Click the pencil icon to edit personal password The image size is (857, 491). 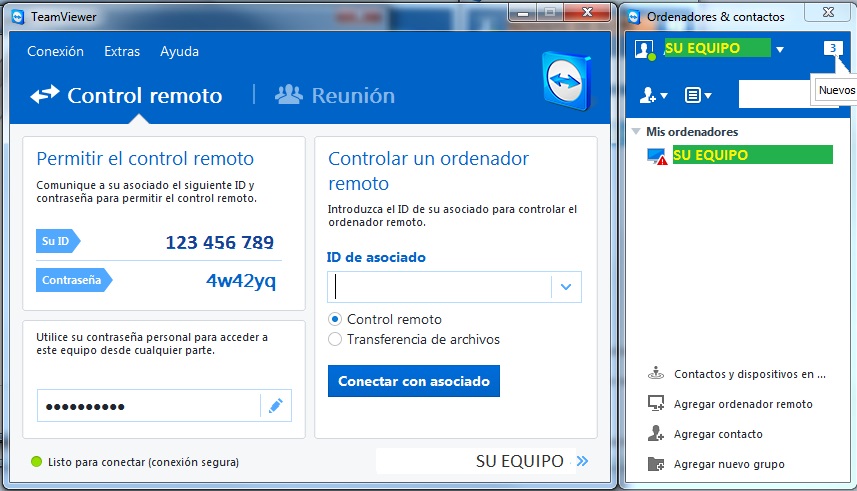[276, 406]
